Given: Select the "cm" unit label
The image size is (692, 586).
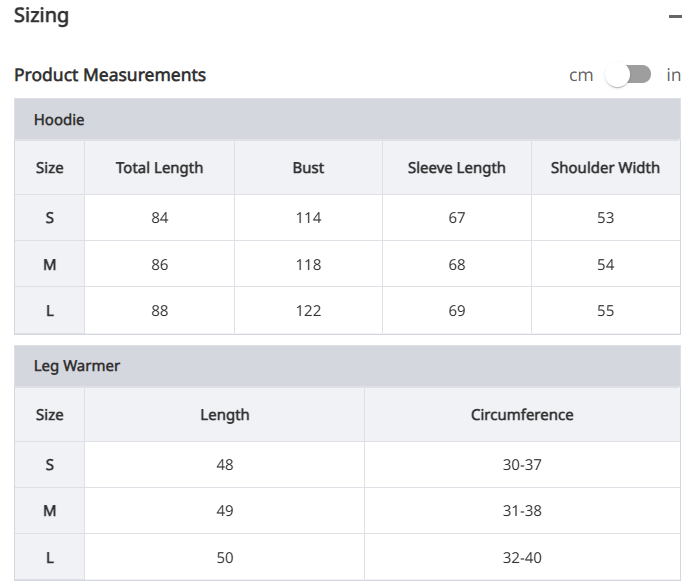Looking at the screenshot, I should [x=581, y=75].
